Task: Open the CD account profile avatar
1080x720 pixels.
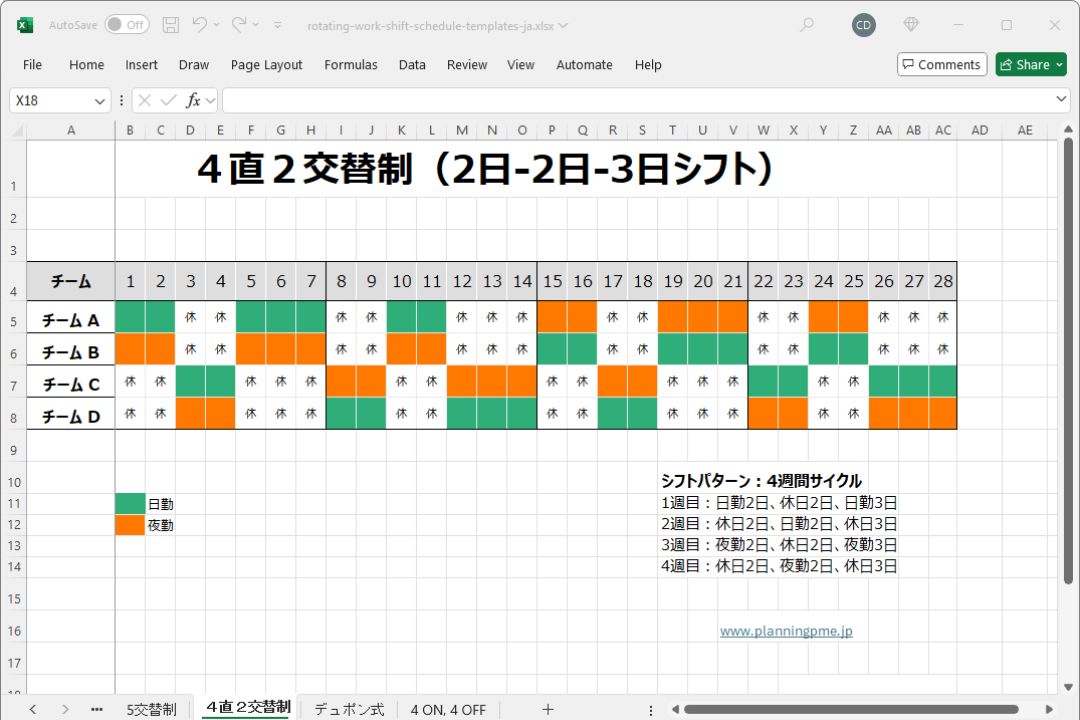Action: tap(864, 25)
